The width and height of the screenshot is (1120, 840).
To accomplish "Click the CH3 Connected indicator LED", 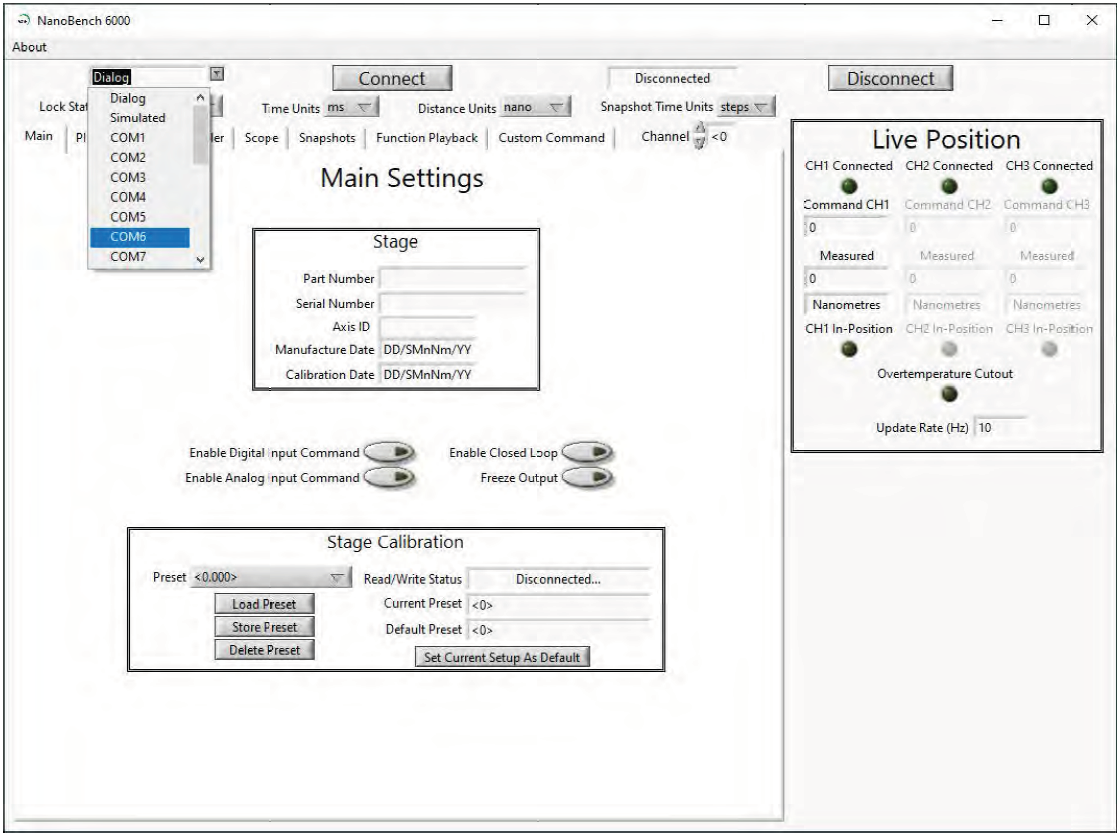I will [x=1049, y=186].
